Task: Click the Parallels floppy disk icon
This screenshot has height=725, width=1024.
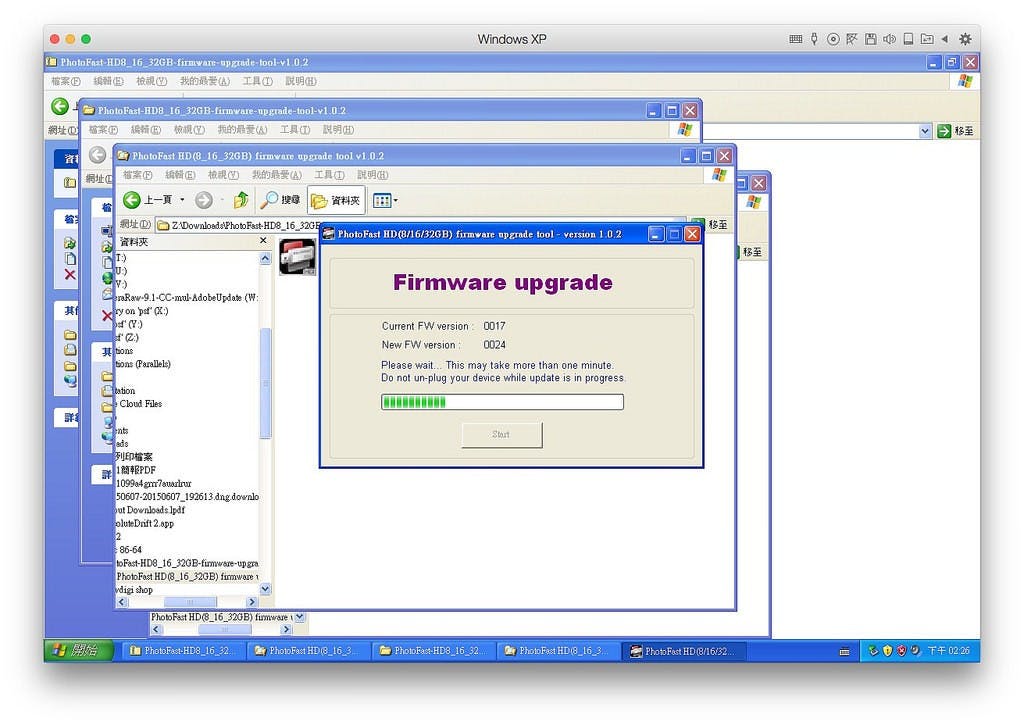Action: point(871,39)
